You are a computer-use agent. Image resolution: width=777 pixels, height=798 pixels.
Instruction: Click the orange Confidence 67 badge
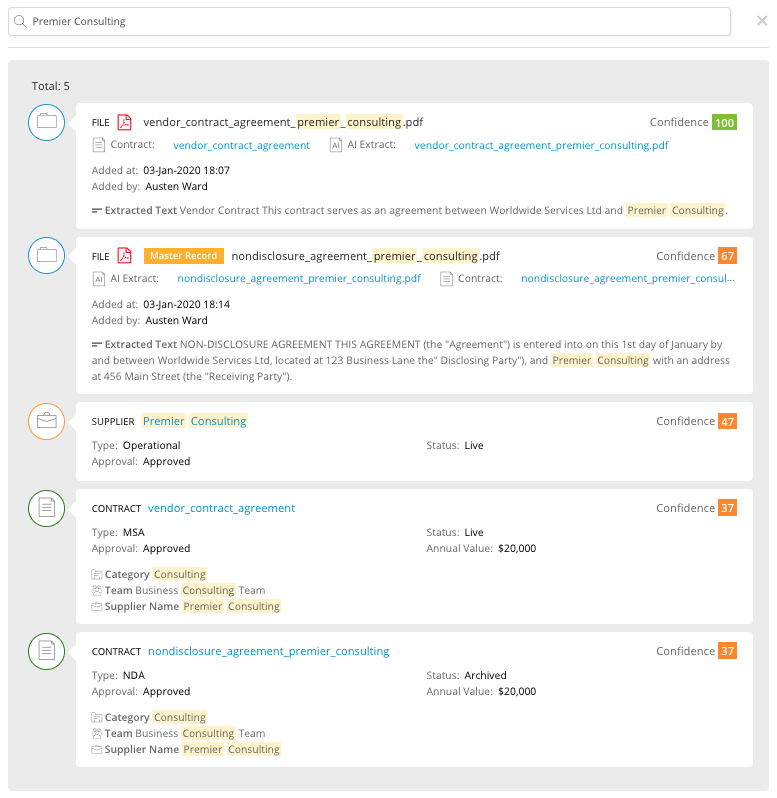[x=727, y=257]
